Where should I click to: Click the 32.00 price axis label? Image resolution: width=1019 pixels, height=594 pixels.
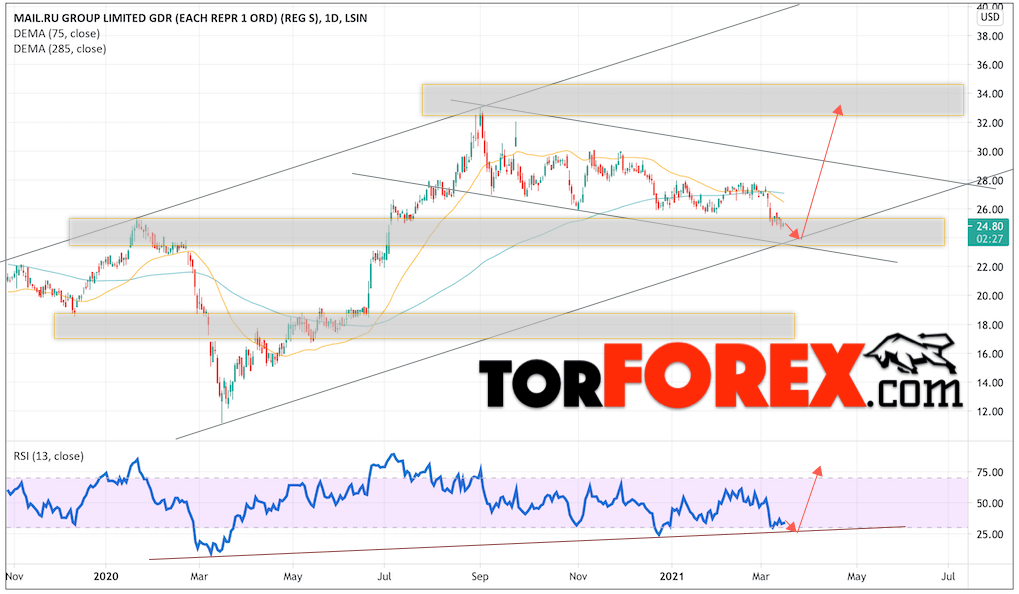[x=989, y=123]
